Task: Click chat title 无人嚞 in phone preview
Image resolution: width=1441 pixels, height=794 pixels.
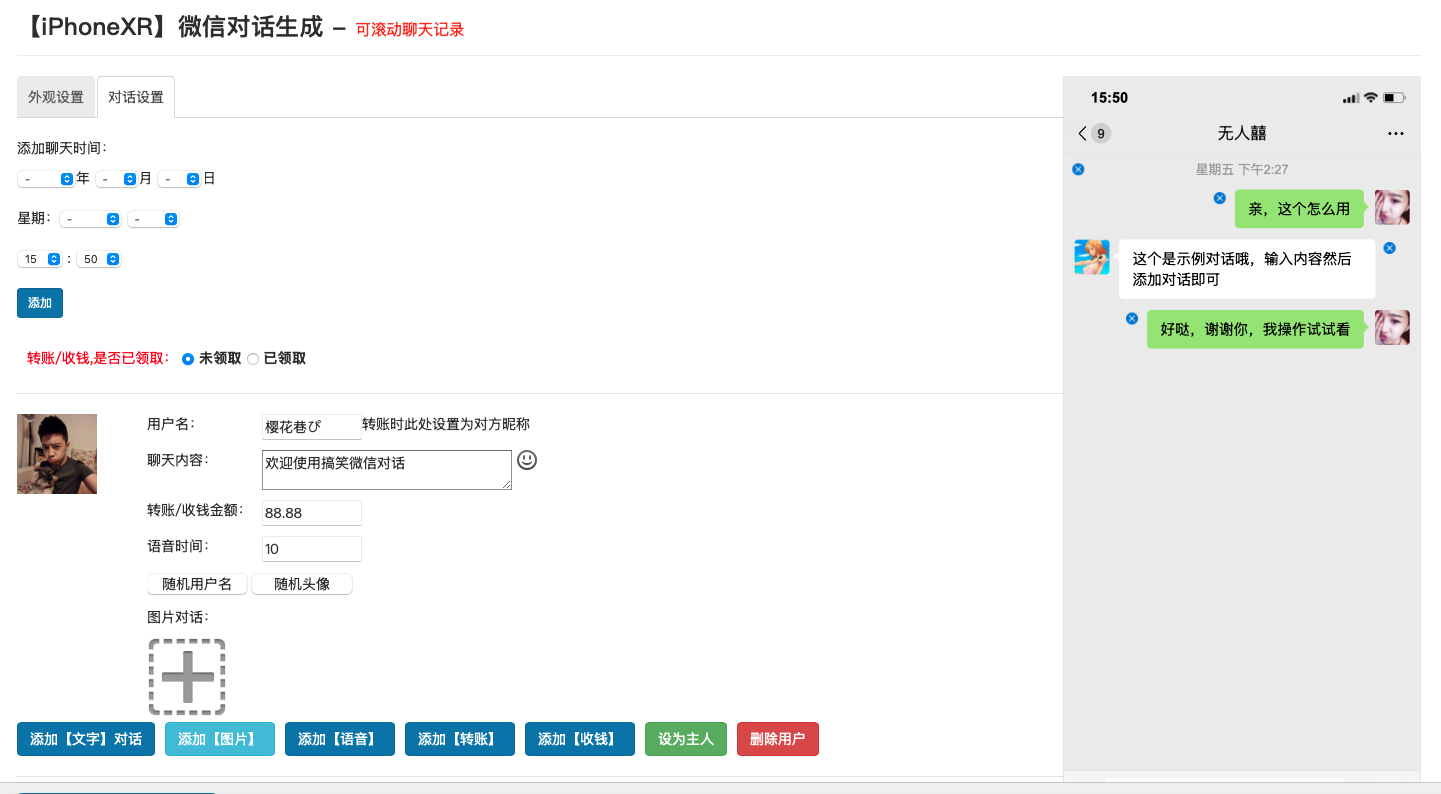Action: click(1242, 133)
